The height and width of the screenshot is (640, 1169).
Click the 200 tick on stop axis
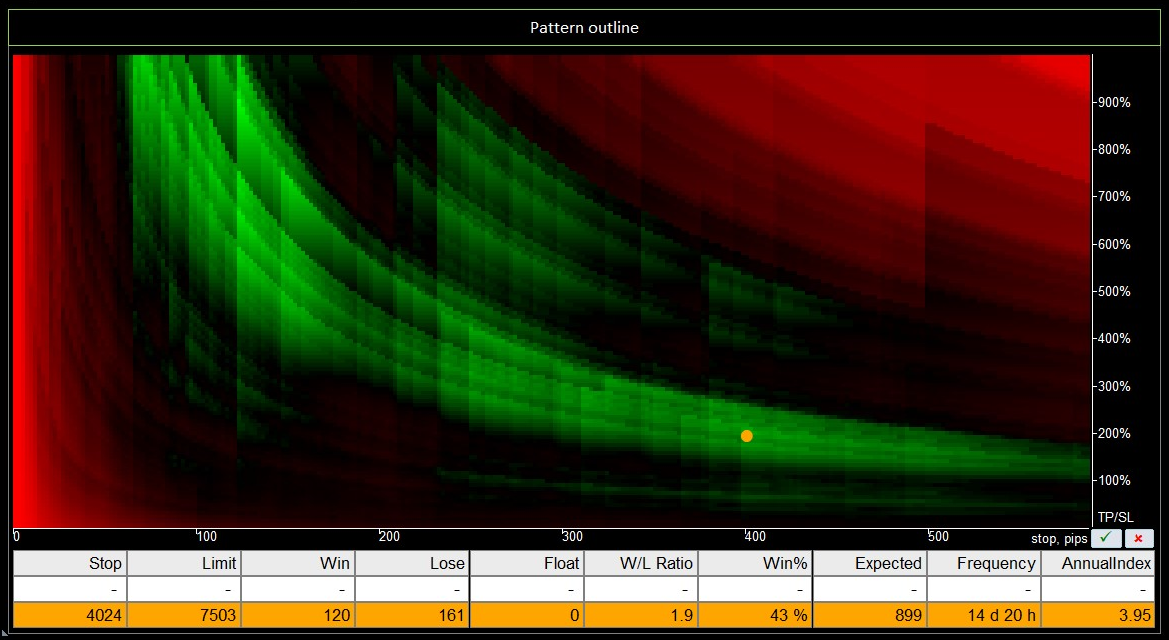coord(389,536)
